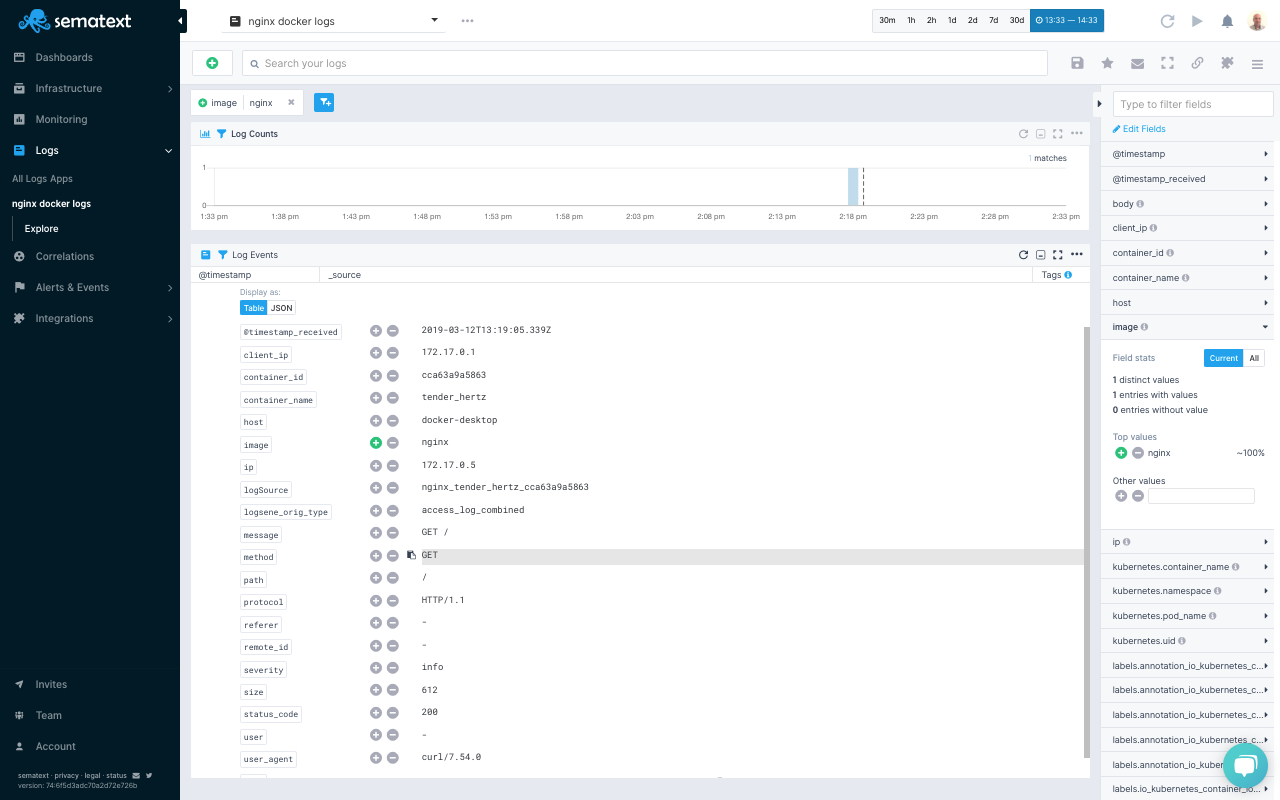Exclude nginx in Top values
This screenshot has height=800, width=1280.
tap(1138, 453)
